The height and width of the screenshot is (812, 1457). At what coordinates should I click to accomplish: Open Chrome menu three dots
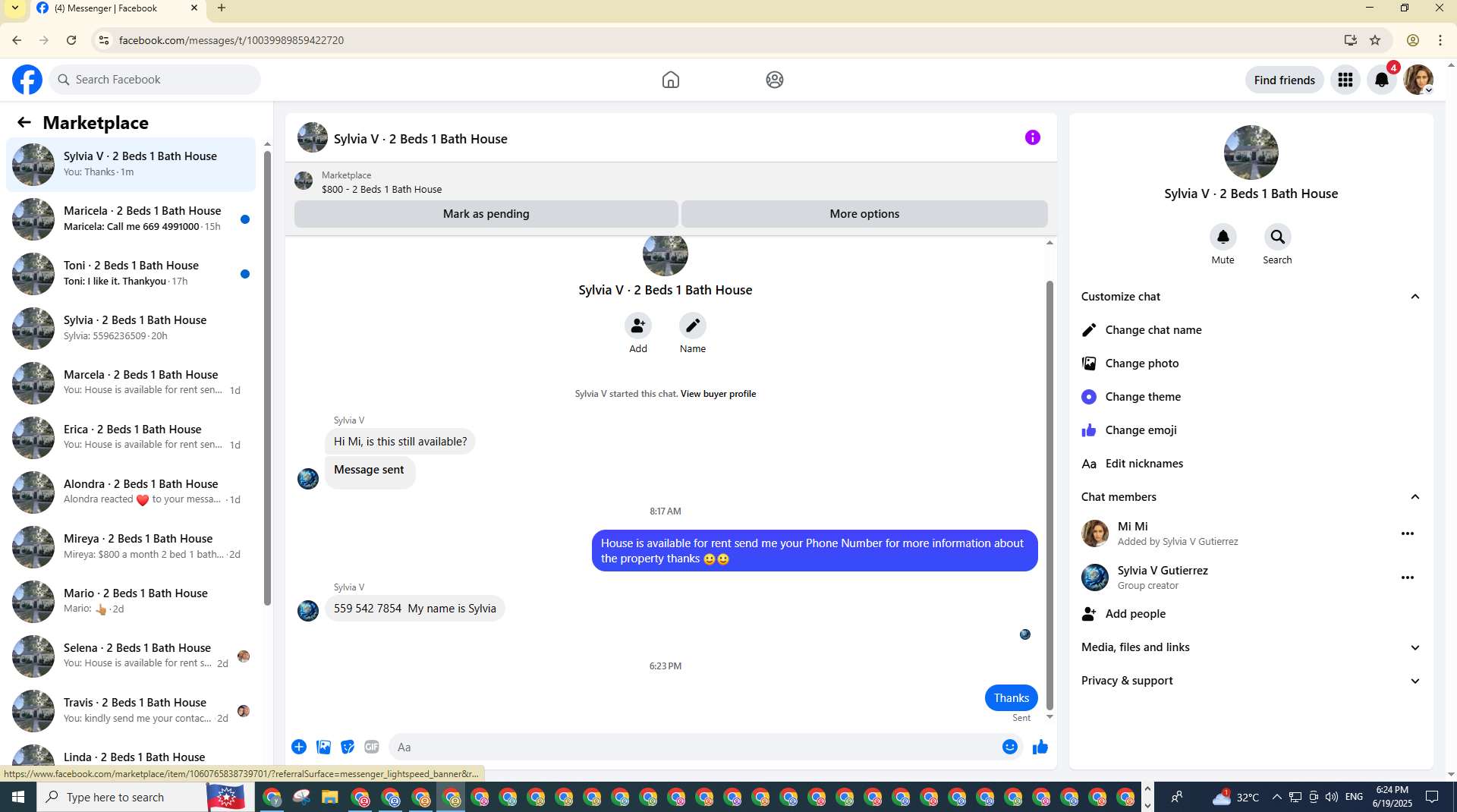[x=1440, y=40]
